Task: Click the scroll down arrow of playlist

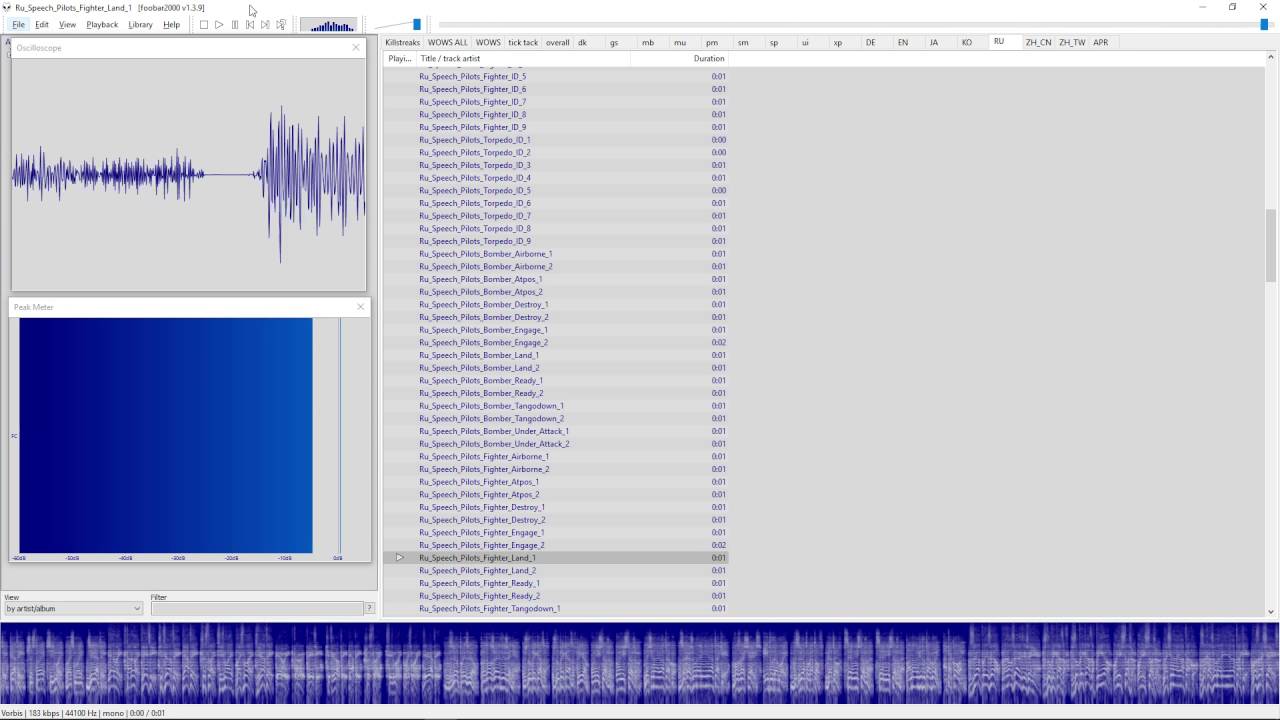Action: pyautogui.click(x=1271, y=611)
